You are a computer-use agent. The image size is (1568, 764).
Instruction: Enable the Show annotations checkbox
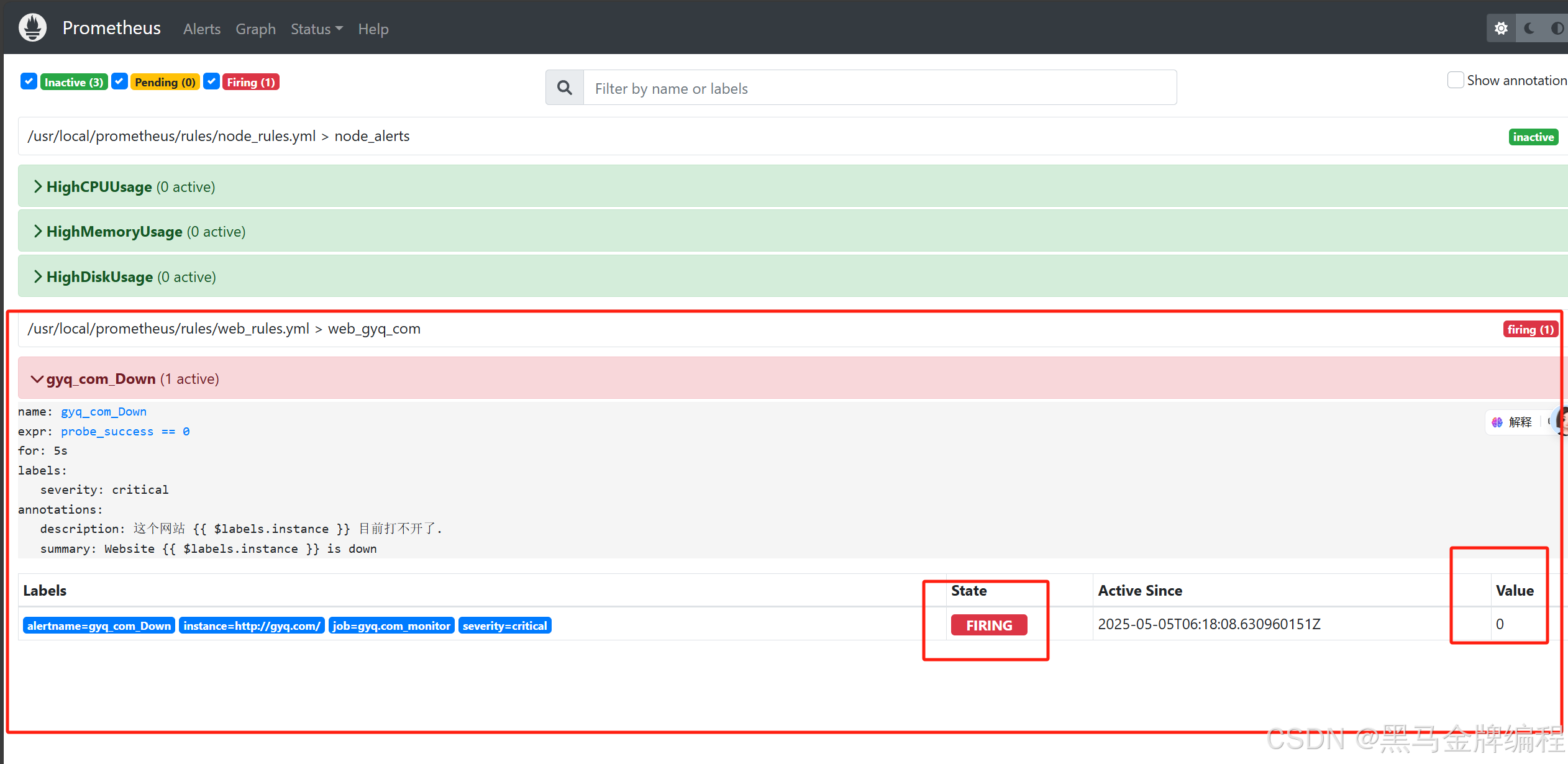tap(1455, 80)
